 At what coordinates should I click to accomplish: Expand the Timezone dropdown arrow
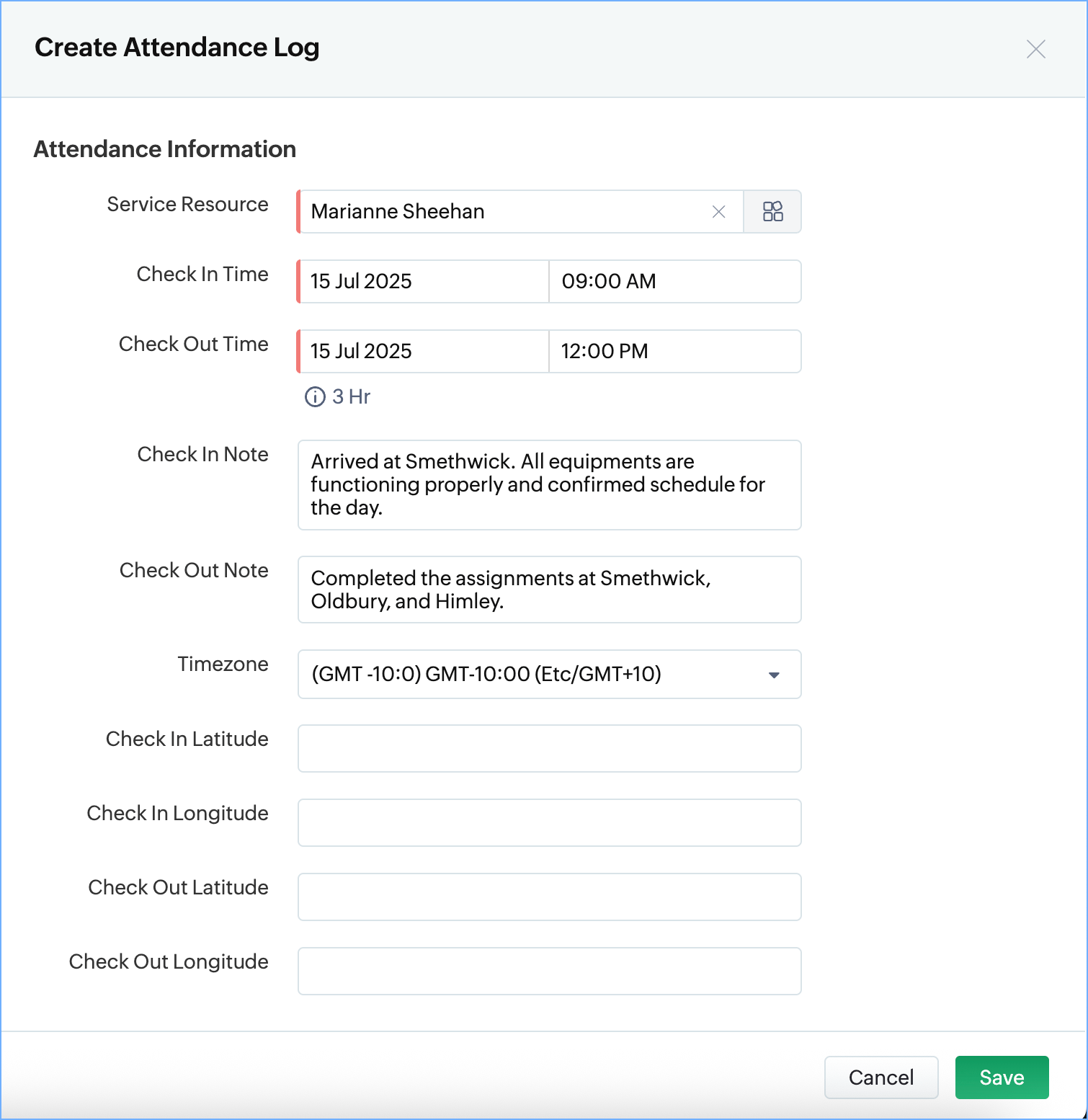coord(774,675)
